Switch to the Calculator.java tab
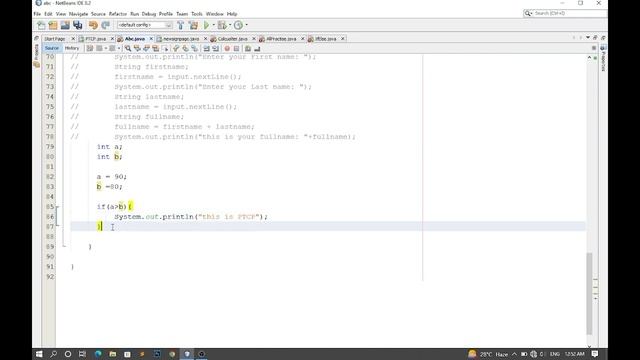The width and height of the screenshot is (640, 360). pos(232,39)
